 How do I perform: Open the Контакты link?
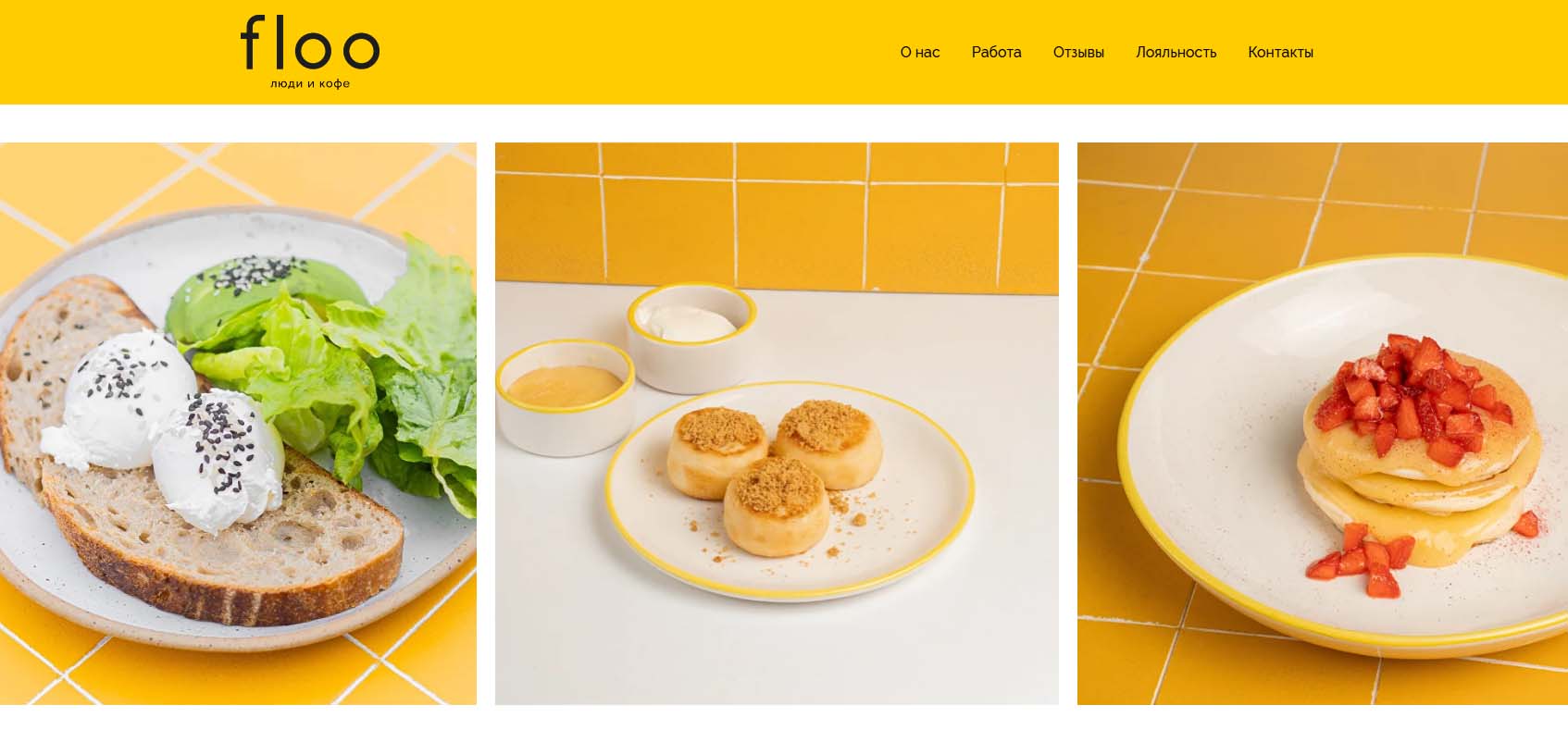[x=1280, y=53]
